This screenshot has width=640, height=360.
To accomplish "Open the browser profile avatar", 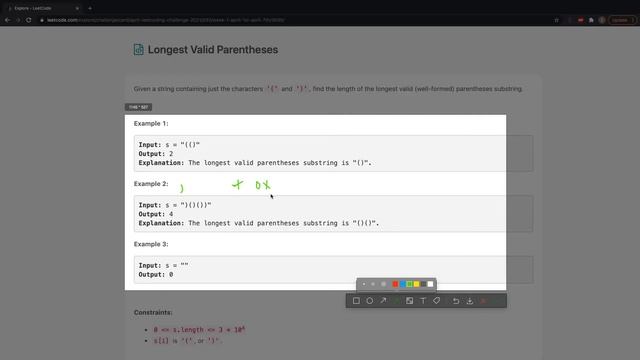I will point(602,20).
